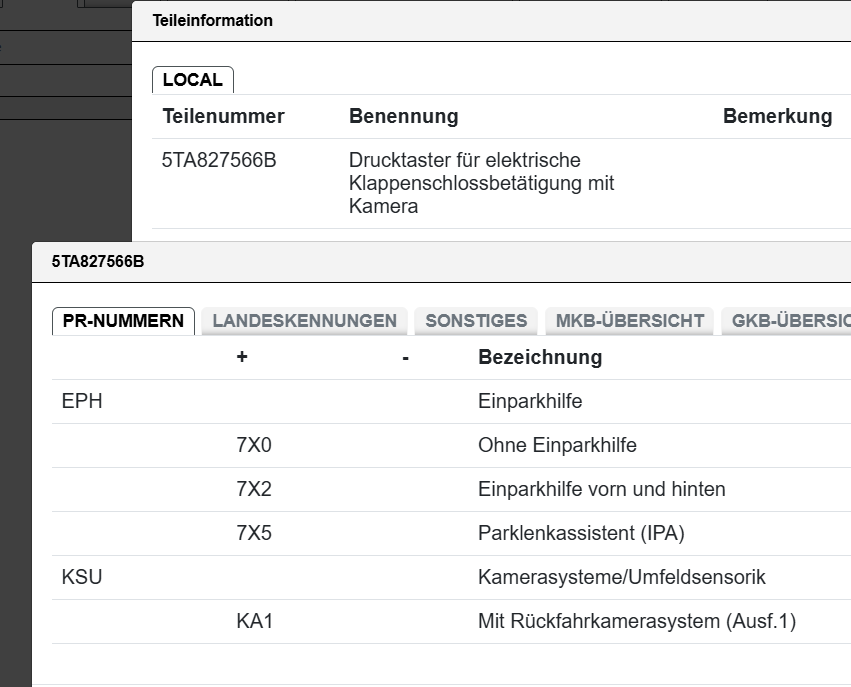This screenshot has height=687, width=851.
Task: Select the Drucktaster part description text
Action: tap(481, 183)
